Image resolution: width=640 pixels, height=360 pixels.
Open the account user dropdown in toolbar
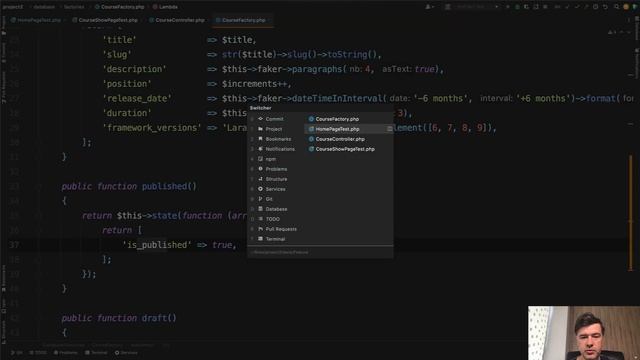(x=429, y=7)
